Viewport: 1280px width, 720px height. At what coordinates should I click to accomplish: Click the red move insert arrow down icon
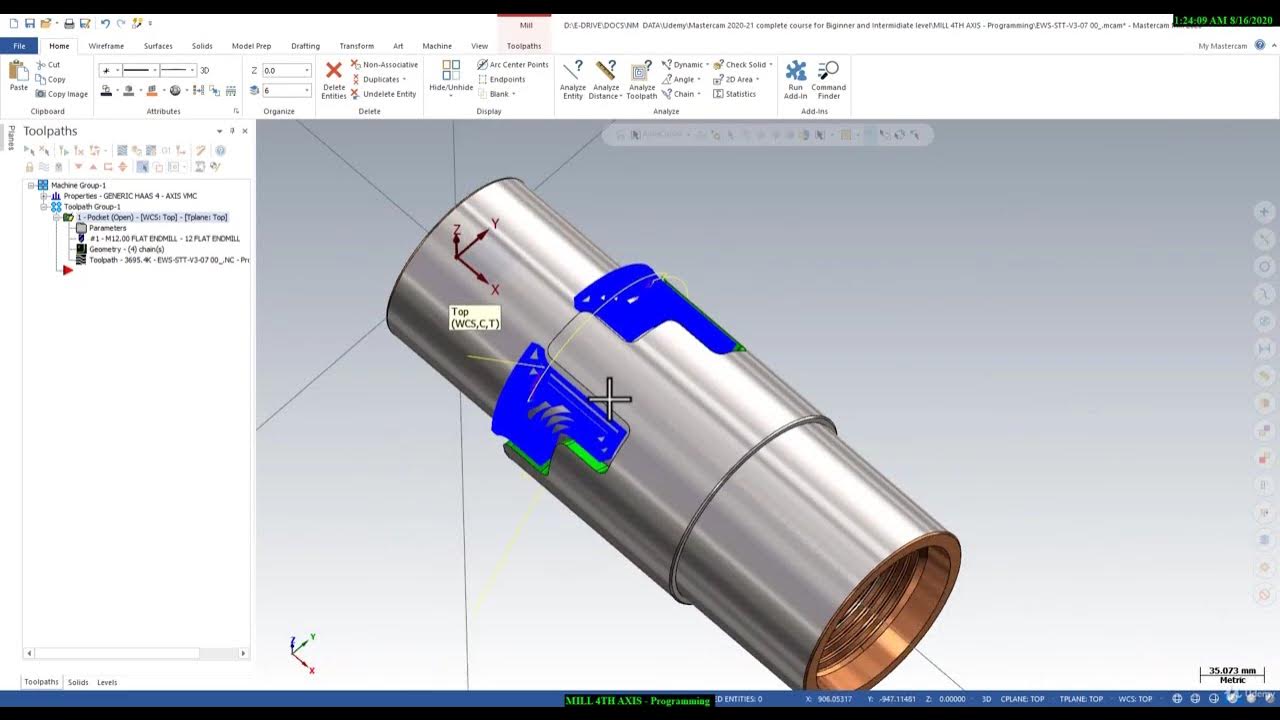pyautogui.click(x=78, y=167)
